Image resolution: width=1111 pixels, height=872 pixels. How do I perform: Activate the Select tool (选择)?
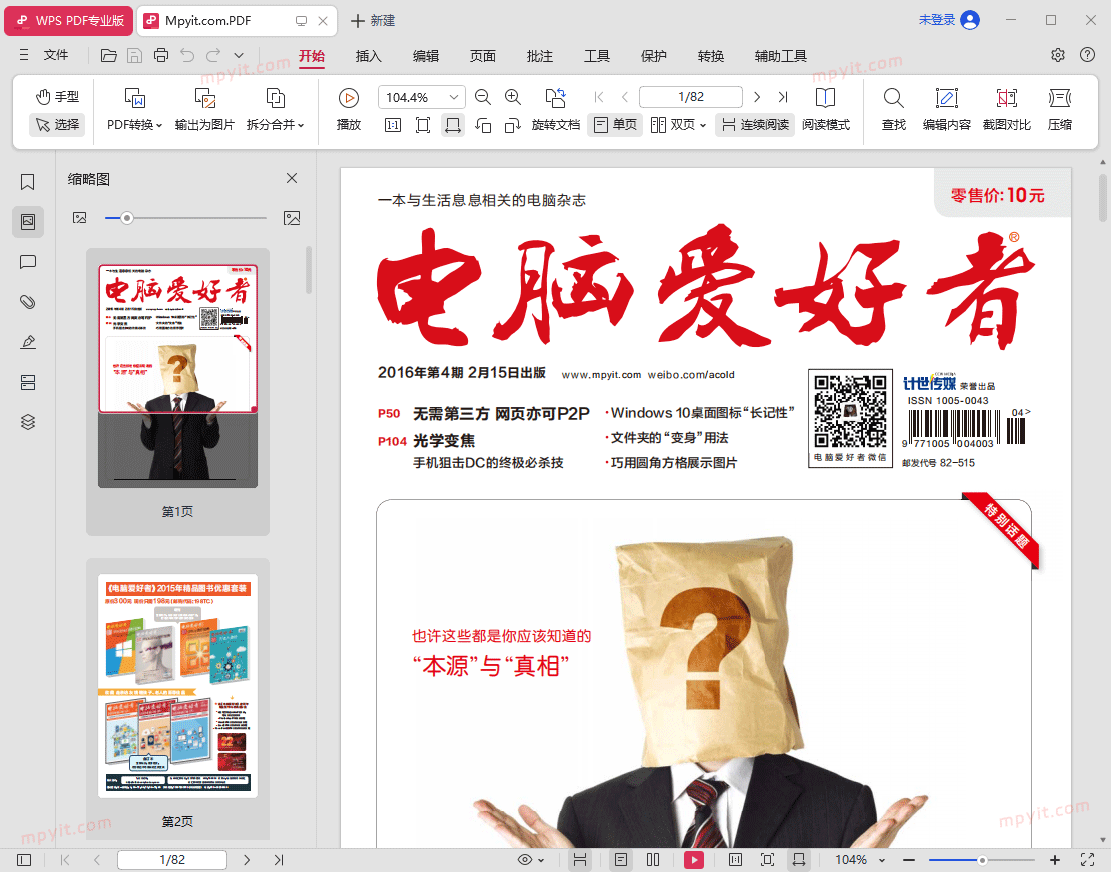click(x=57, y=125)
